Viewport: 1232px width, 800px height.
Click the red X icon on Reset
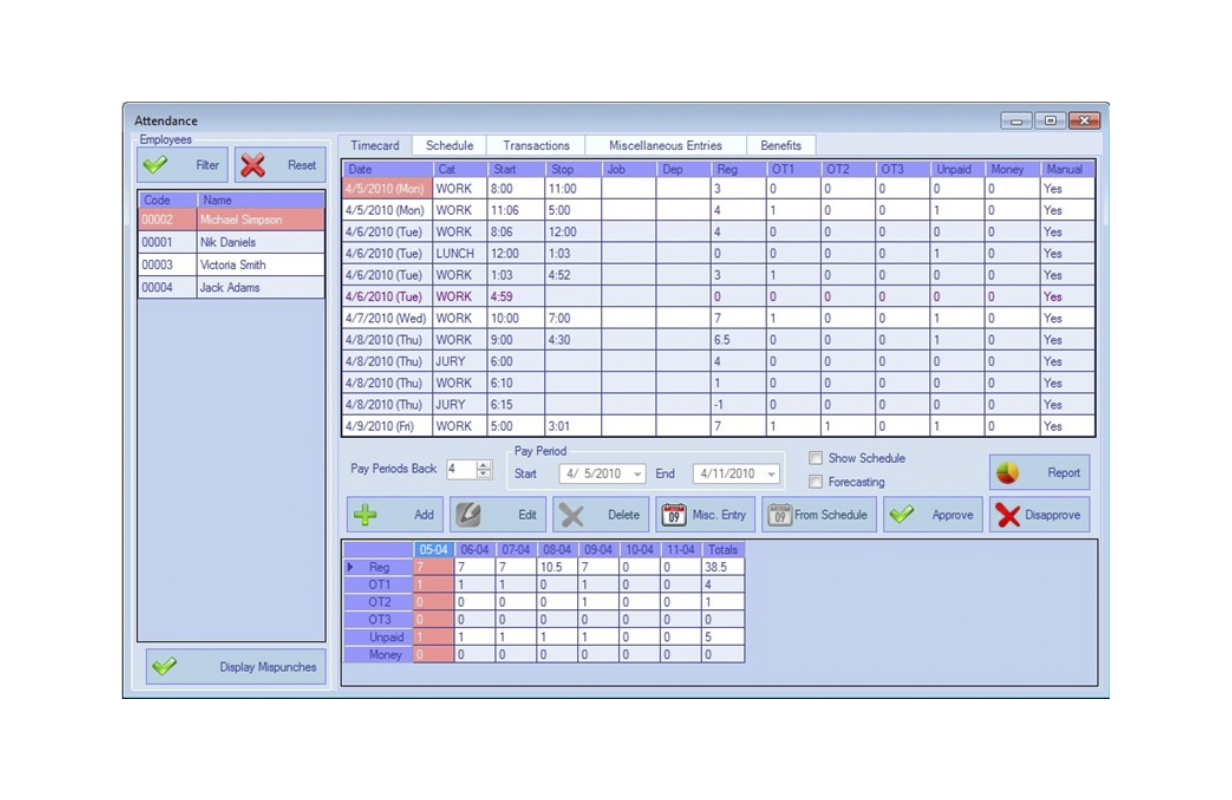click(x=253, y=165)
